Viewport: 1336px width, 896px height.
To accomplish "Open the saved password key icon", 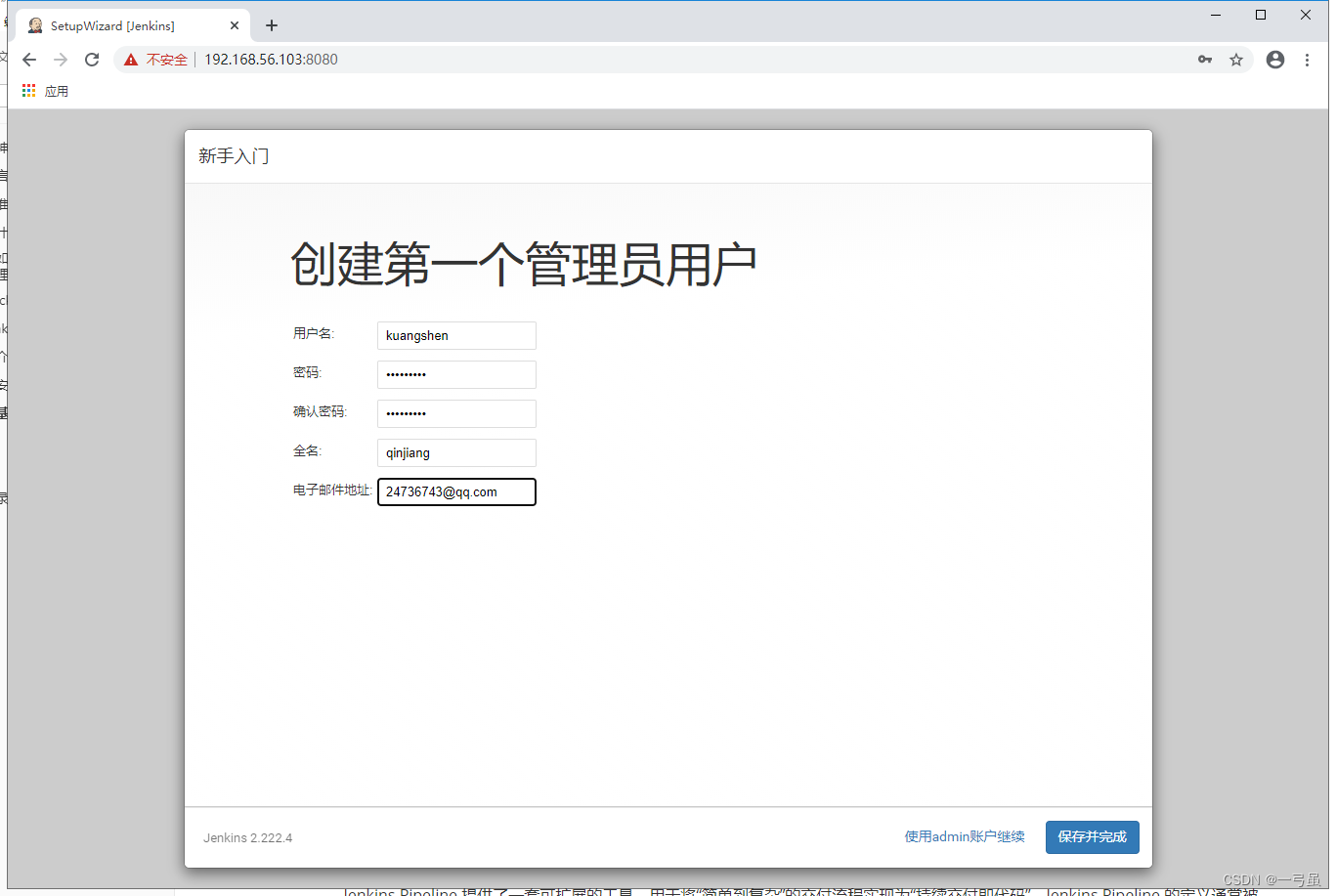I will (x=1205, y=60).
